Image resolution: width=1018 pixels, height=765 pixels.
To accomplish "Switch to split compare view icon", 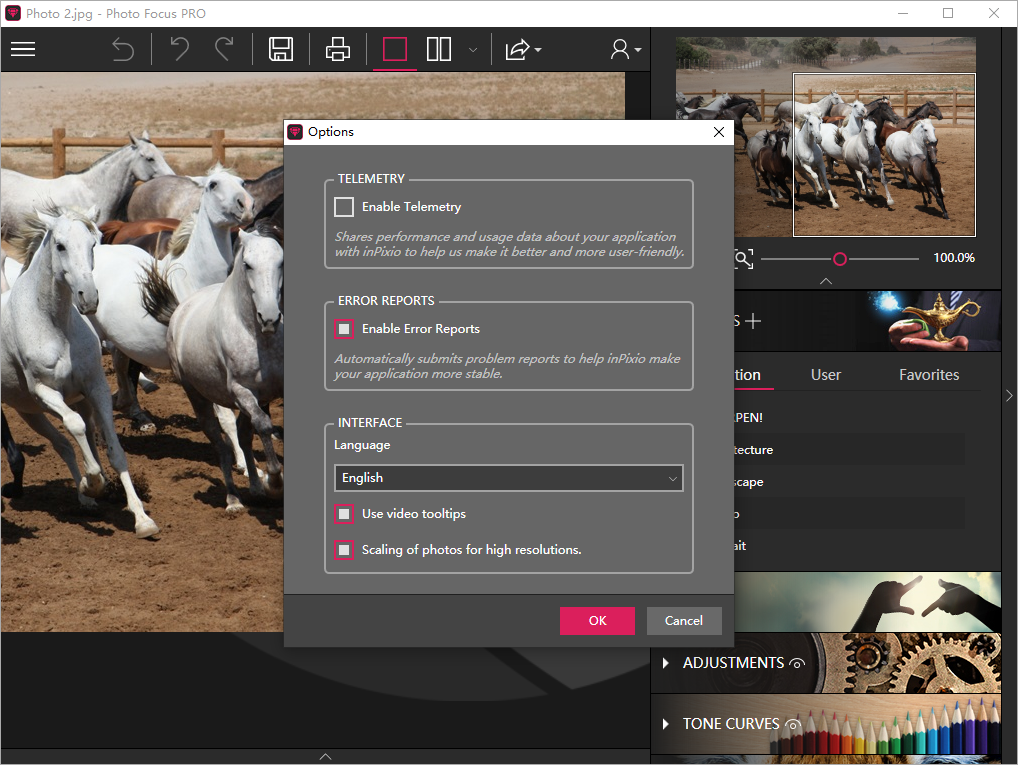I will [439, 49].
